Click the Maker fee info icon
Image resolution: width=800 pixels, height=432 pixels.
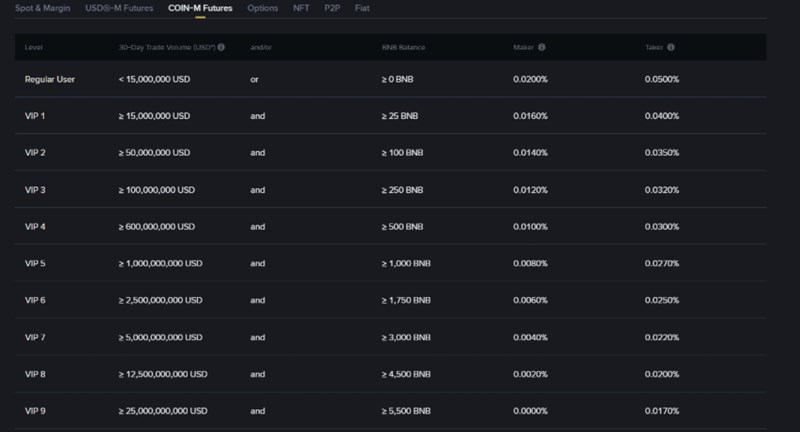[x=541, y=47]
